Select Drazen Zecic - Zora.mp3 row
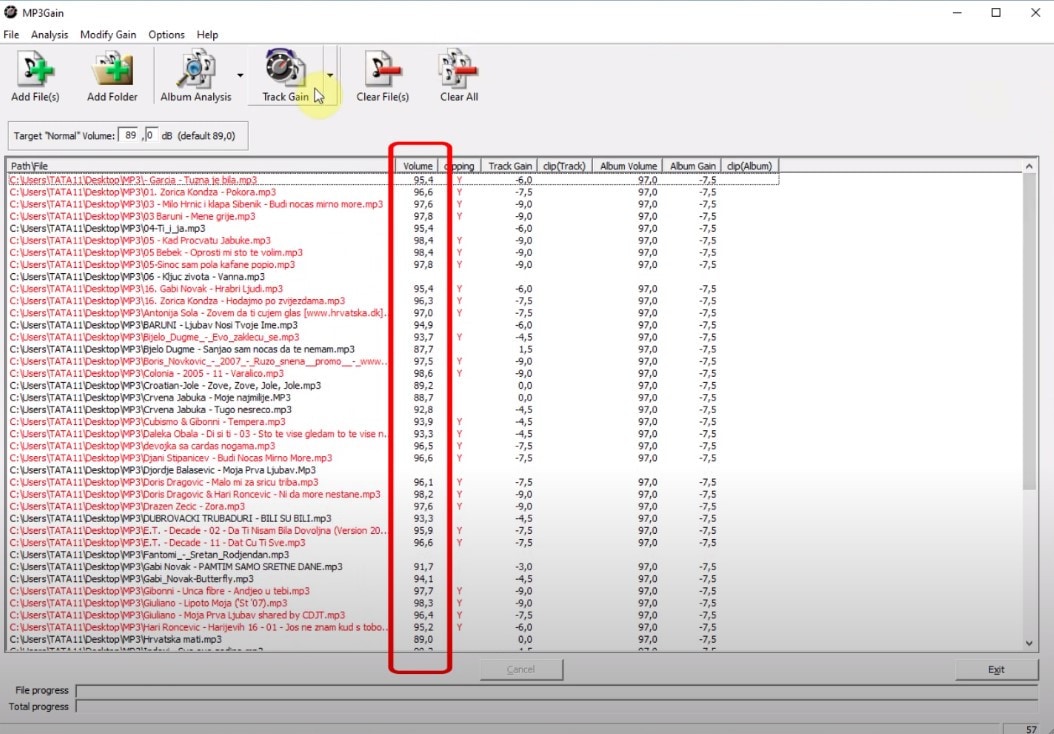 tap(393, 507)
